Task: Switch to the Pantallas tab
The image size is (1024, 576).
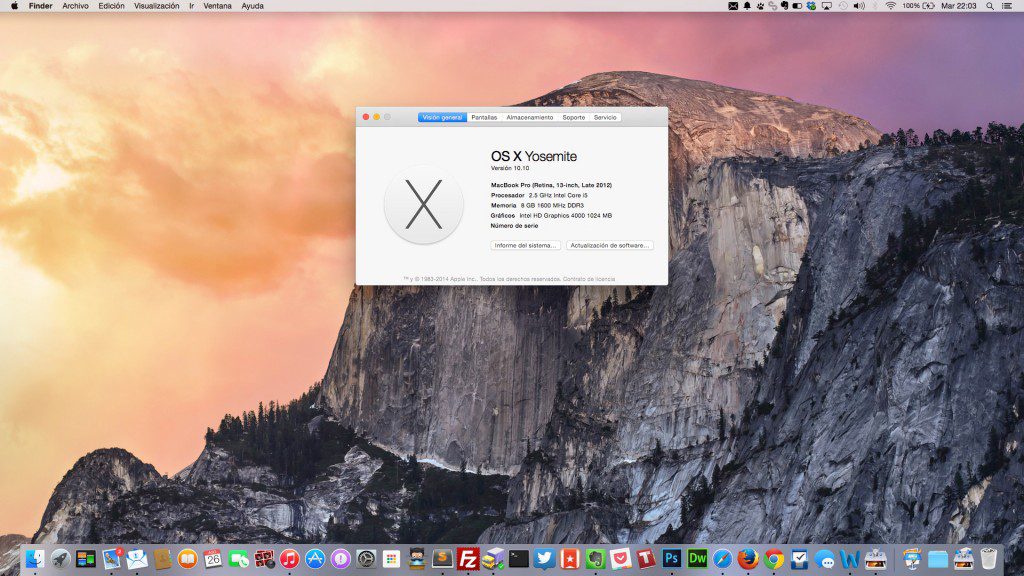Action: click(x=484, y=118)
